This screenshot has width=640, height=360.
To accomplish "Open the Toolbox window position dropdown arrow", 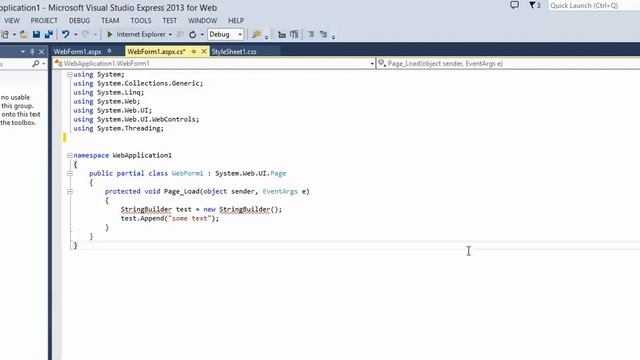I will coord(22,51).
